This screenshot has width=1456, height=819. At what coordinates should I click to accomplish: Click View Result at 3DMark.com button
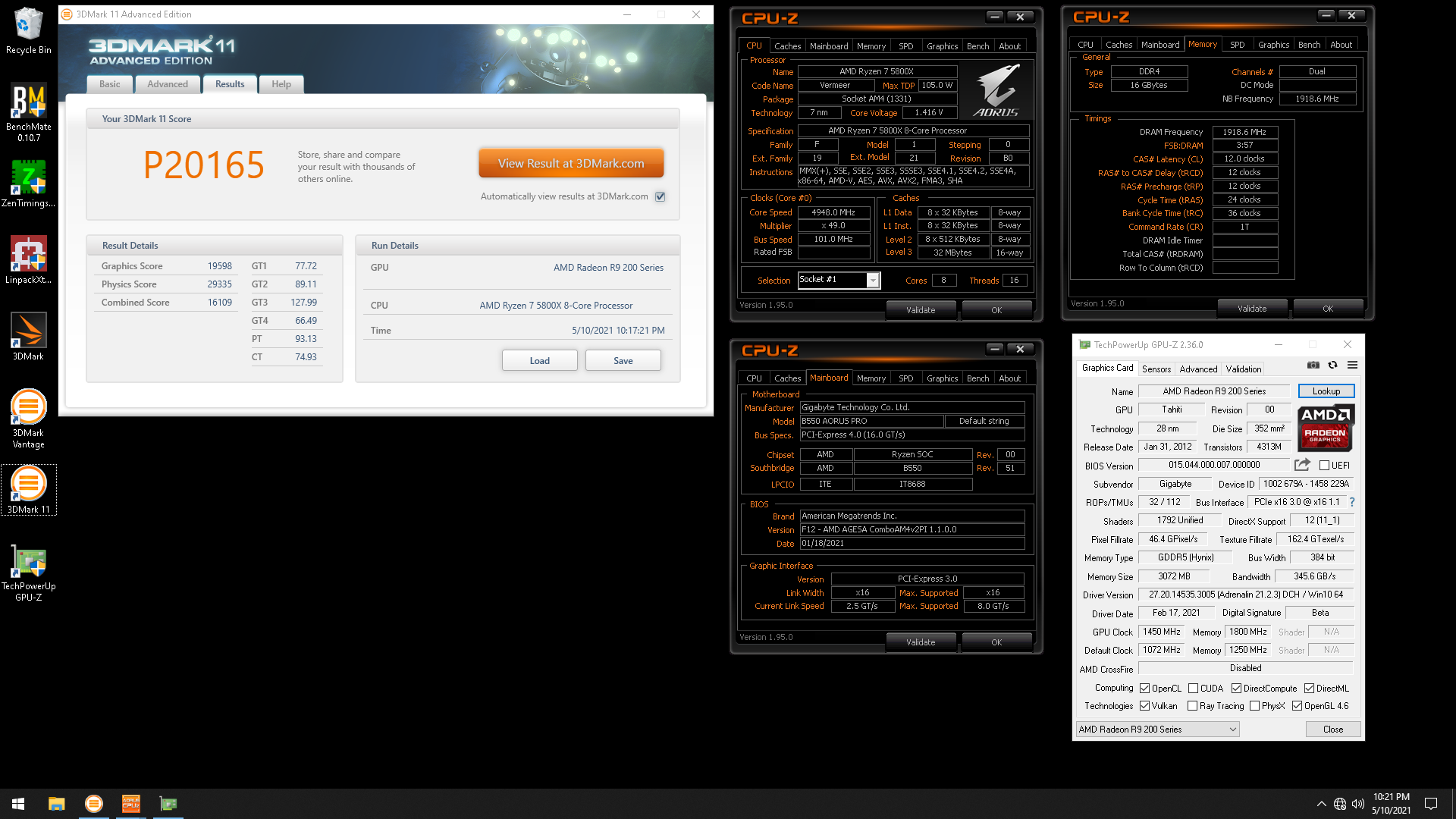(x=571, y=164)
